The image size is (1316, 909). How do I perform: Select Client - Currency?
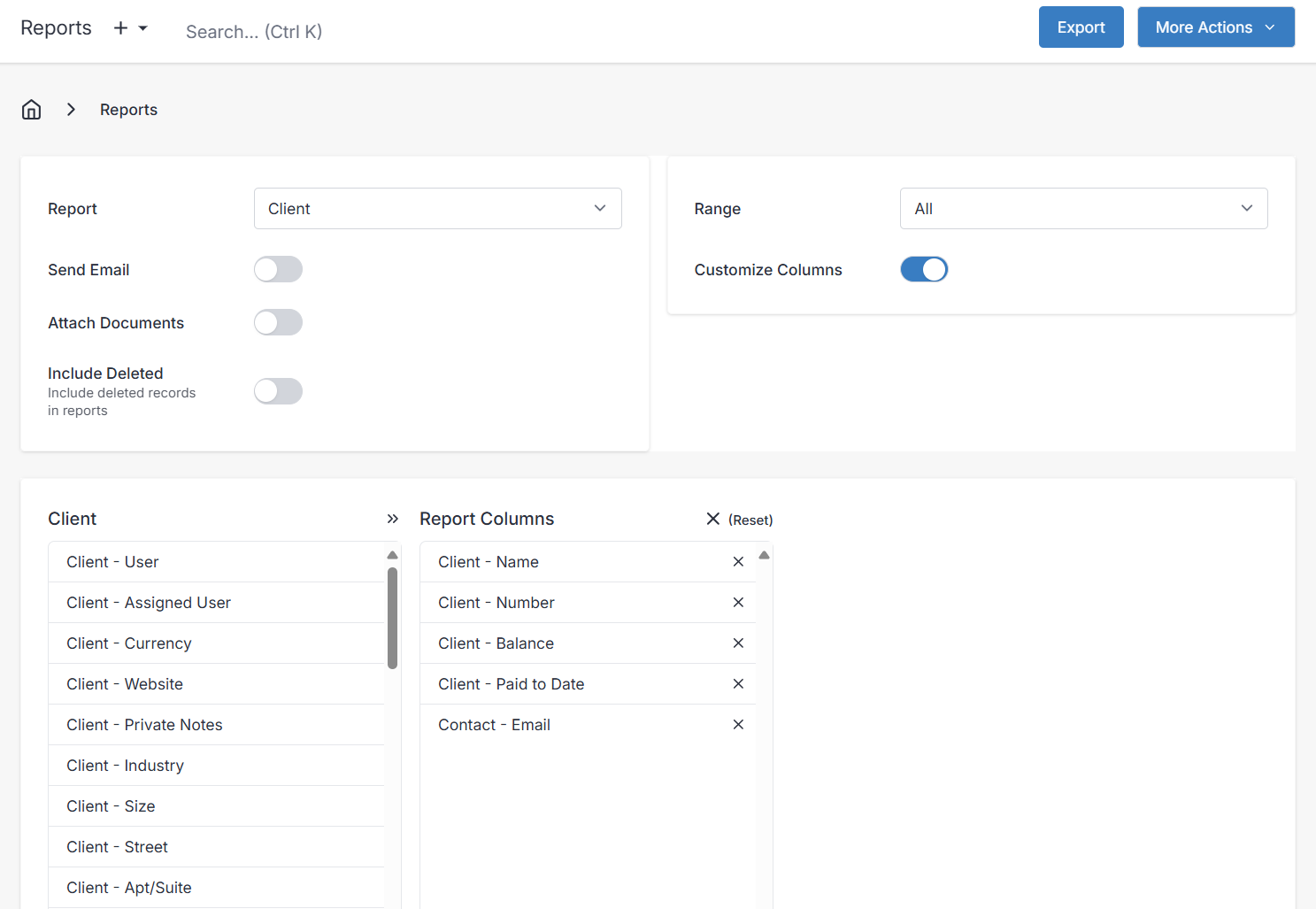tap(217, 643)
